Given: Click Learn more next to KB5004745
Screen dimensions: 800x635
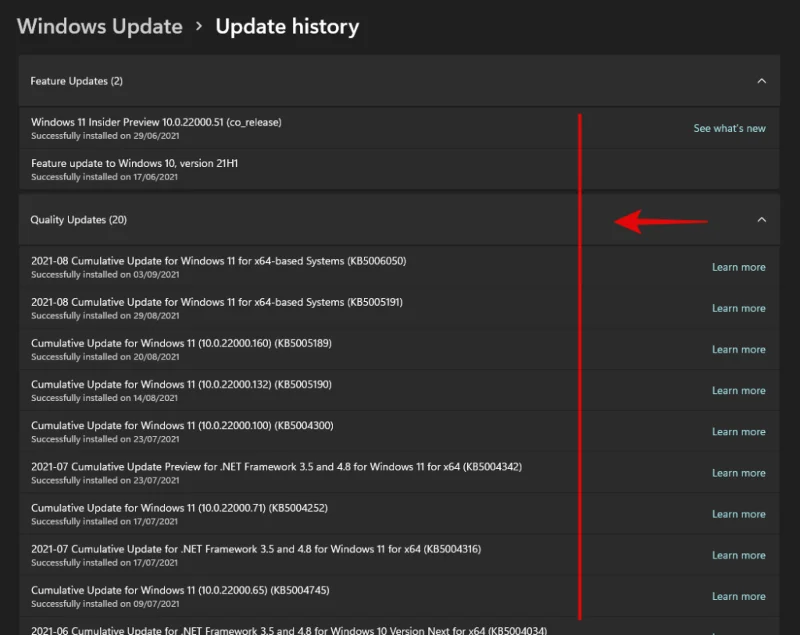Looking at the screenshot, I should (738, 596).
